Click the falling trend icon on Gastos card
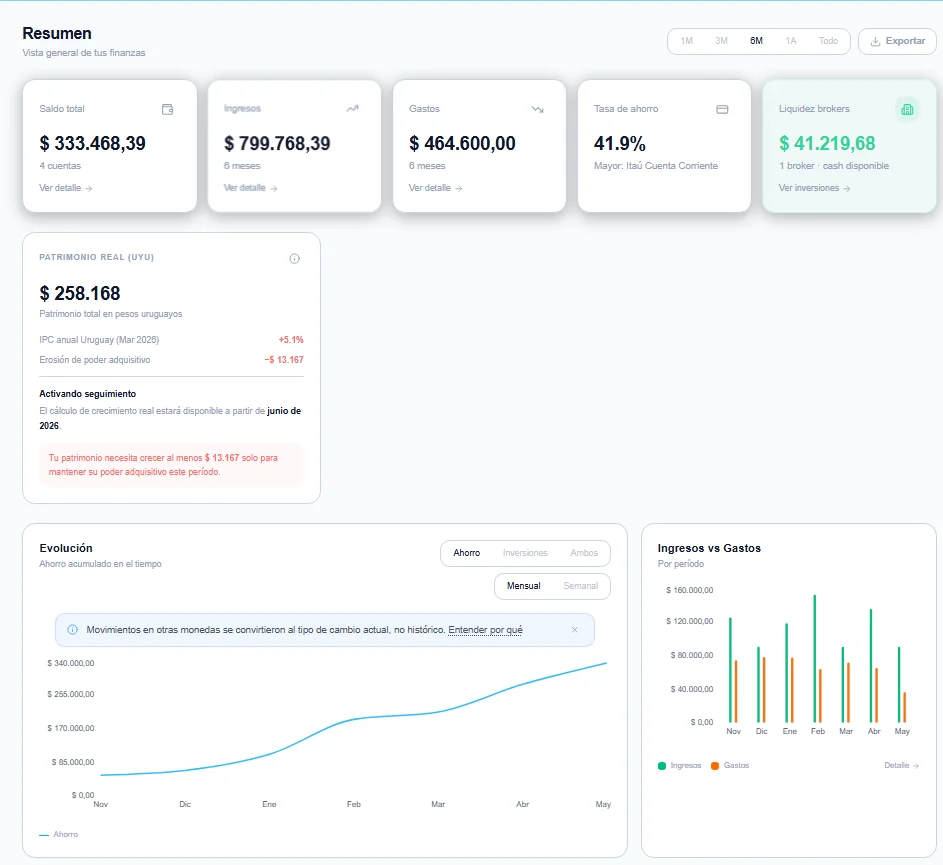The width and height of the screenshot is (943, 865). pyautogui.click(x=538, y=109)
